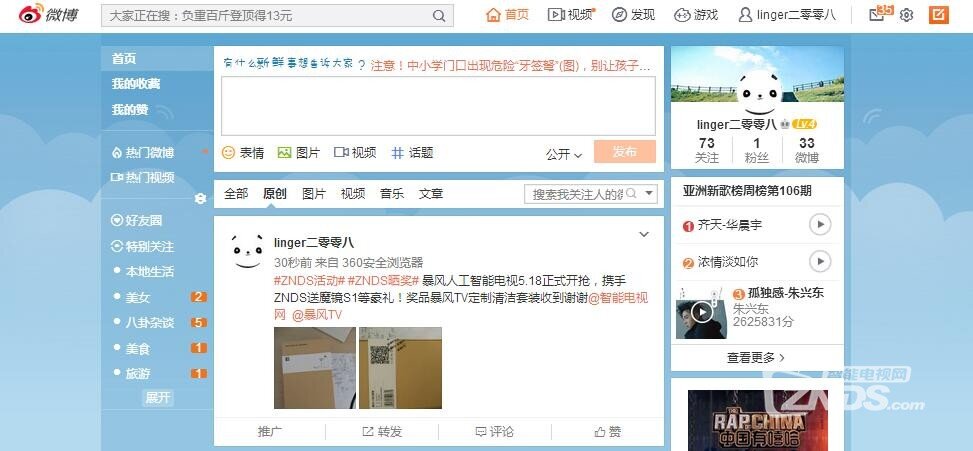This screenshot has height=451, width=973.
Task: Open the @暴风TV mention
Action: [x=316, y=315]
